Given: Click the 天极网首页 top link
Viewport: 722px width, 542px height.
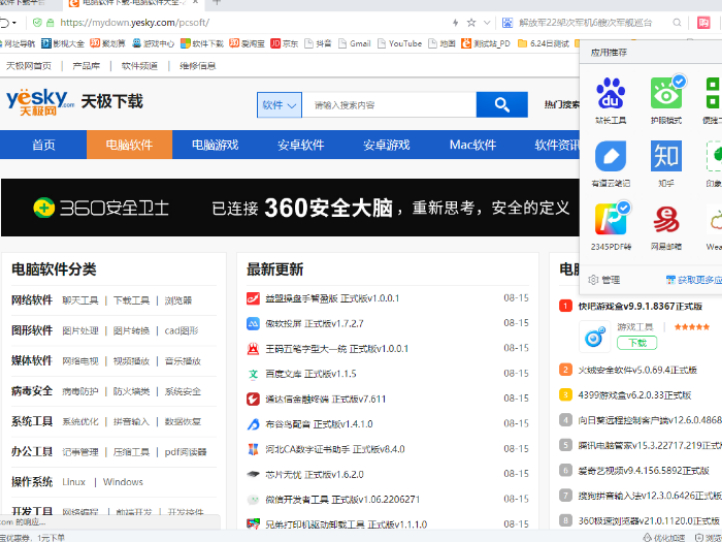Looking at the screenshot, I should coord(29,66).
